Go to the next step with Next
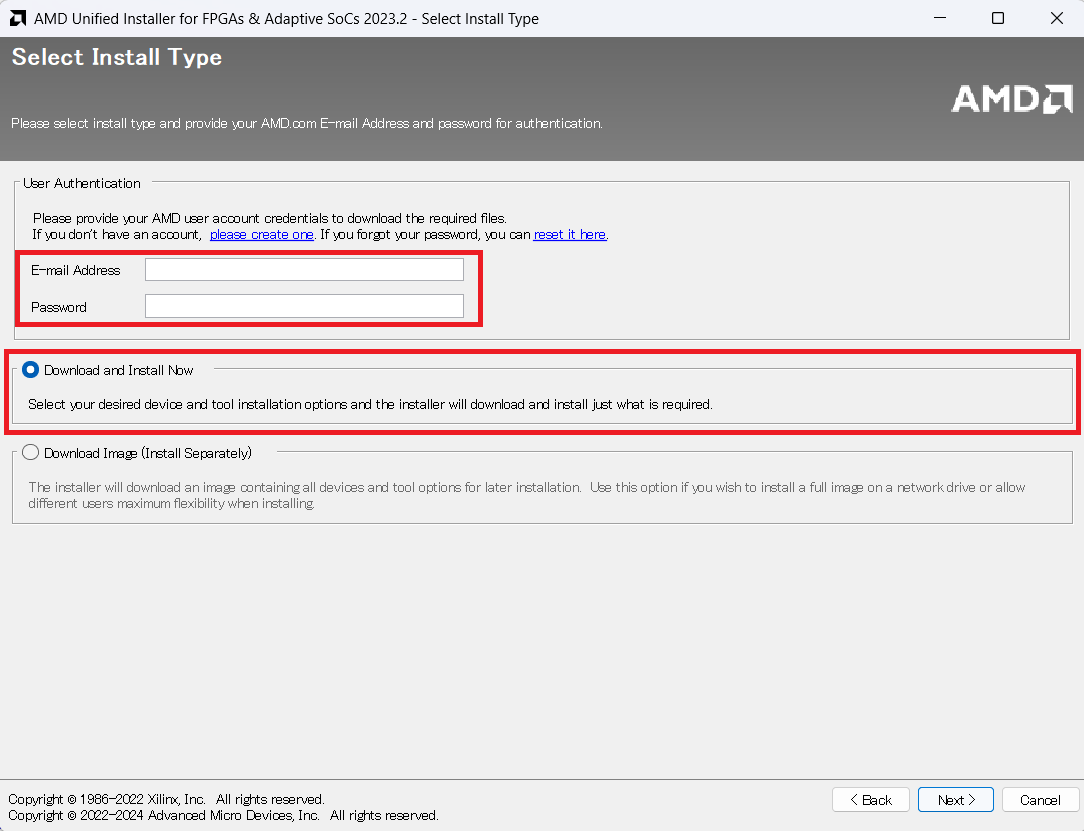1084x831 pixels. (x=956, y=800)
